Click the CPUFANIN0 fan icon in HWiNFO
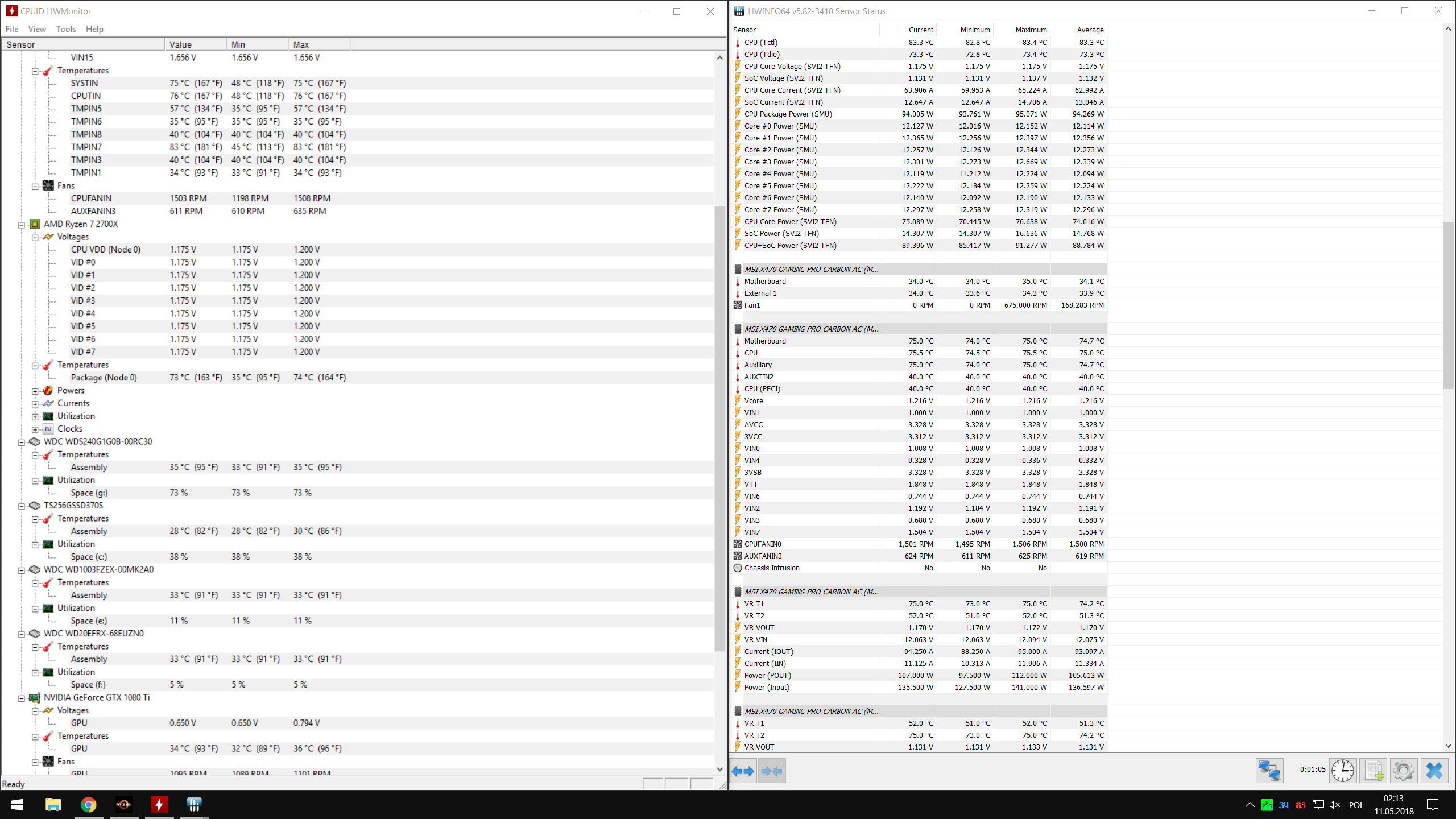This screenshot has height=819, width=1456. (738, 544)
